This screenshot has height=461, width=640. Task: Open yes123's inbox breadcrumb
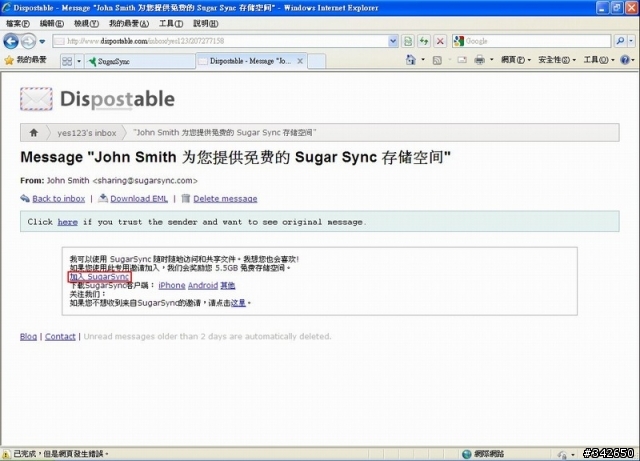coord(87,133)
